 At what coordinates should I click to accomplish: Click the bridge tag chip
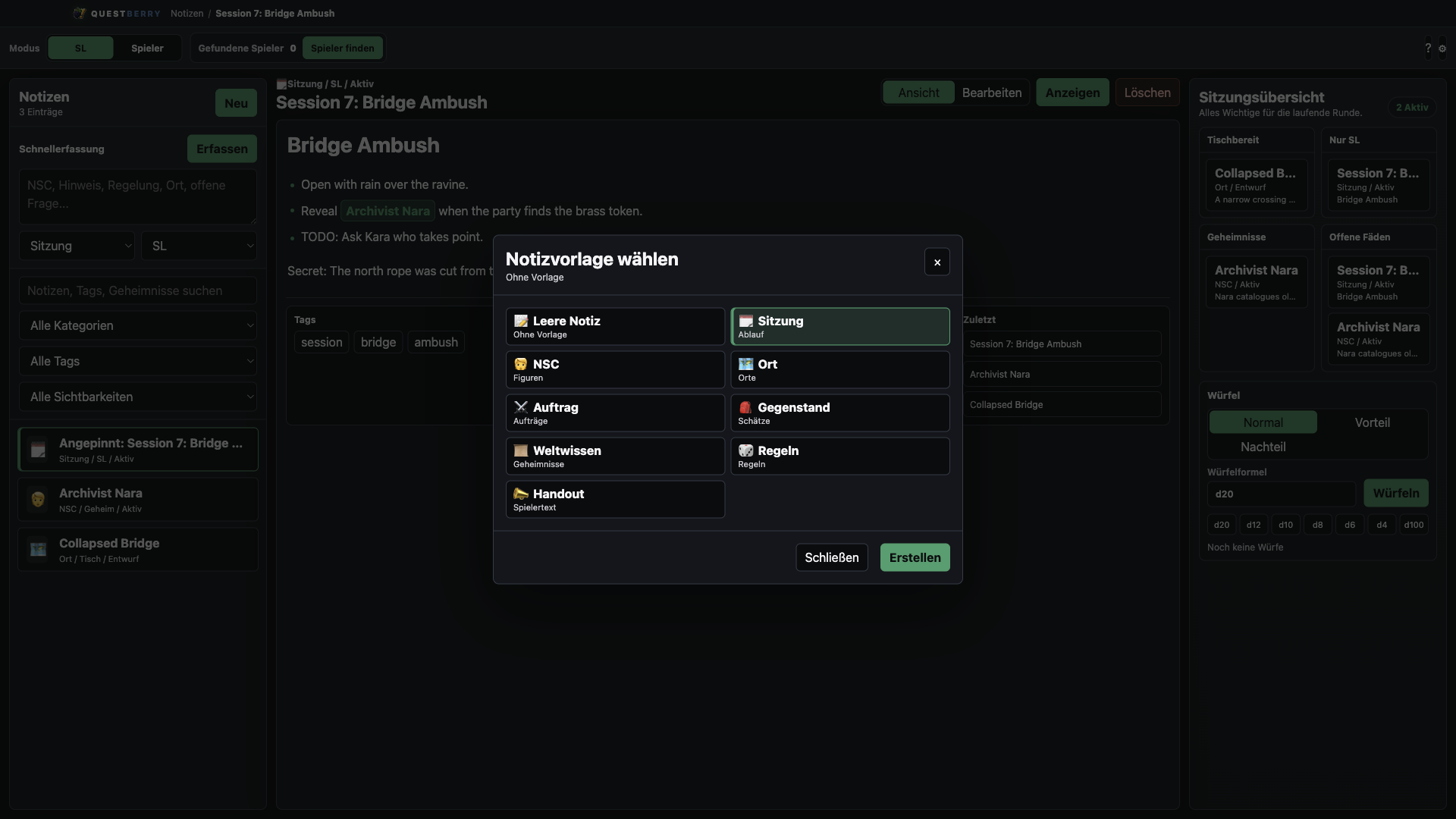coord(378,342)
